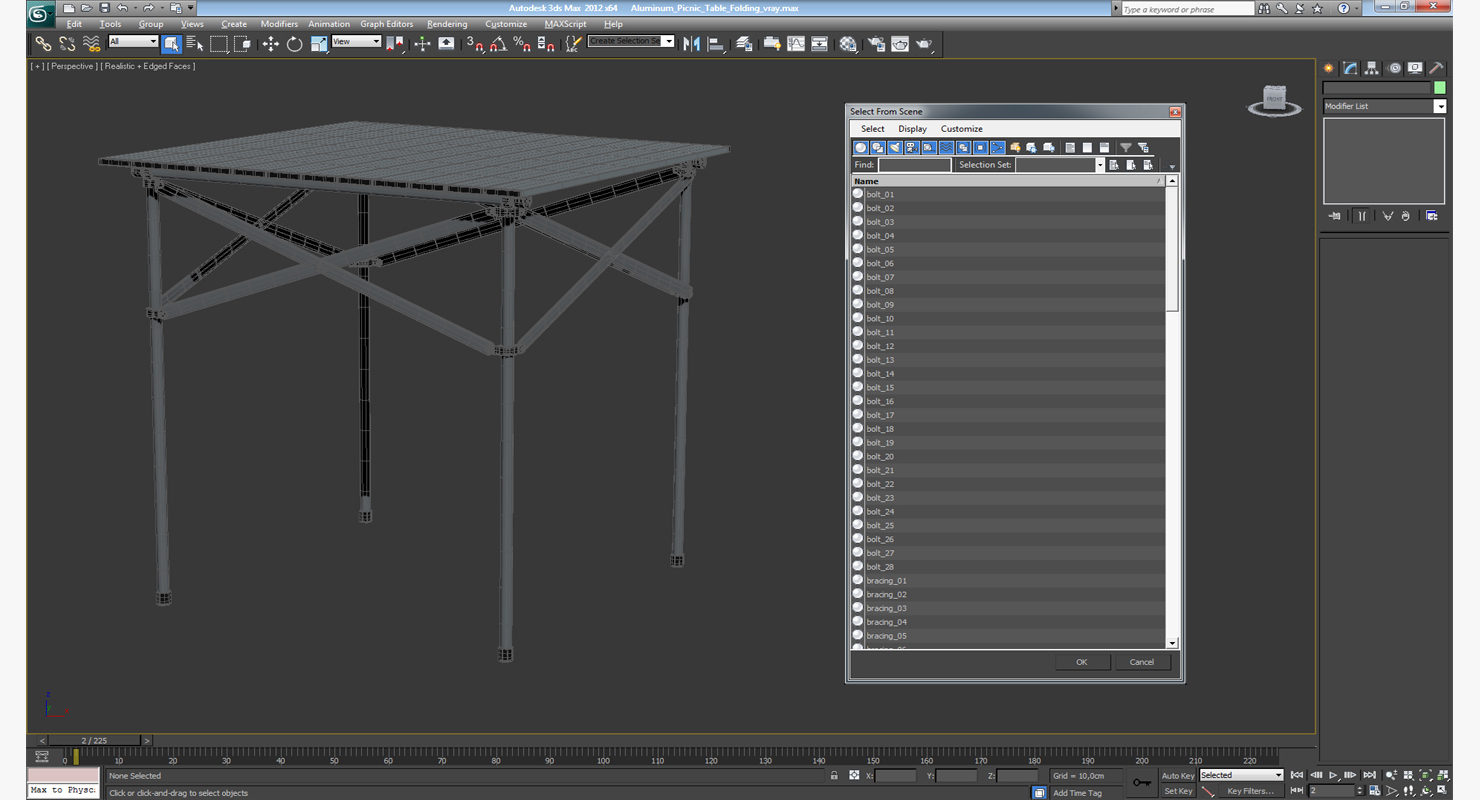Open the Edit menu
Screen dimensions: 1480x800
coord(74,24)
